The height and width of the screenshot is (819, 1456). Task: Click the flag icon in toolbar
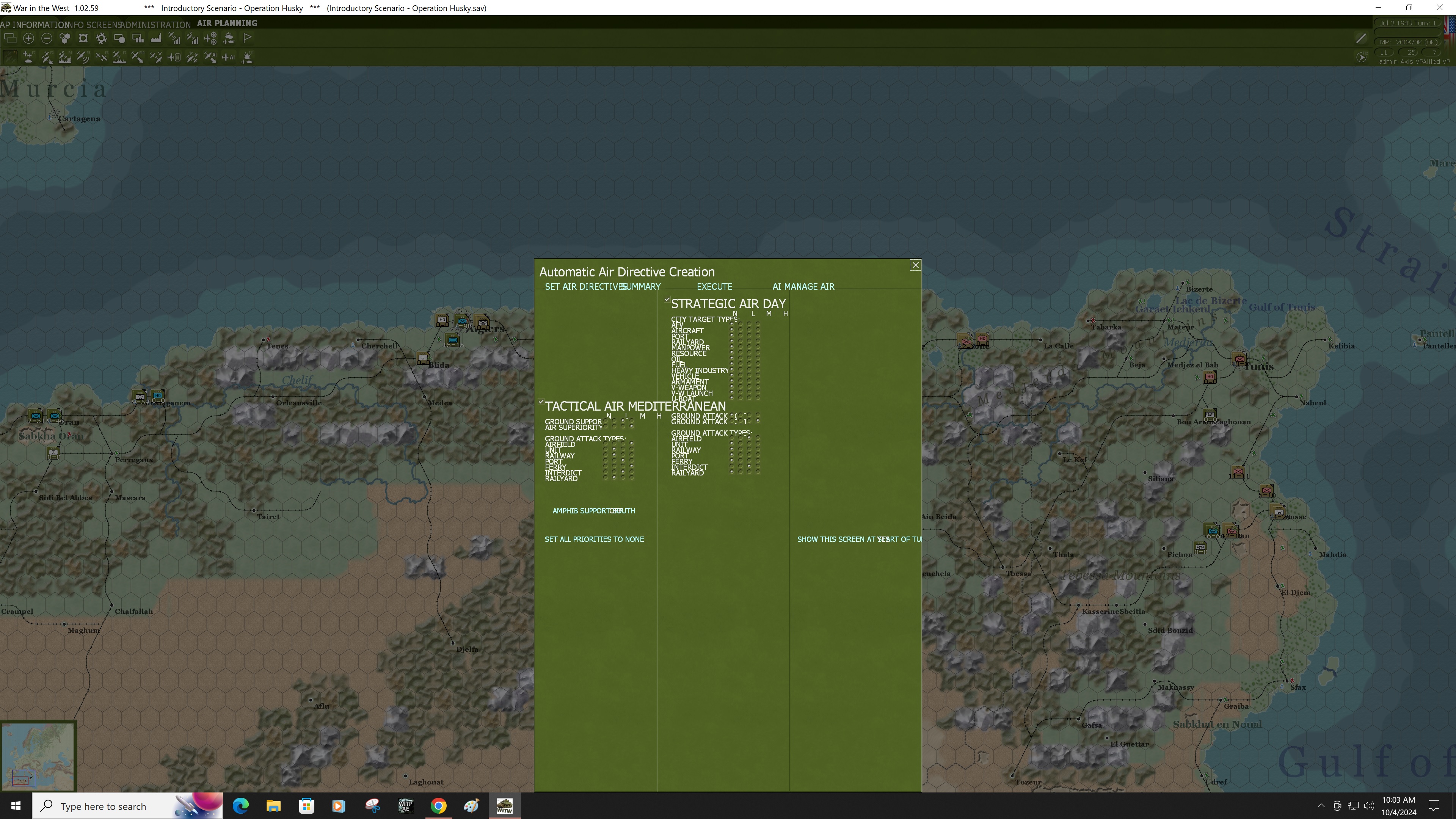248,38
